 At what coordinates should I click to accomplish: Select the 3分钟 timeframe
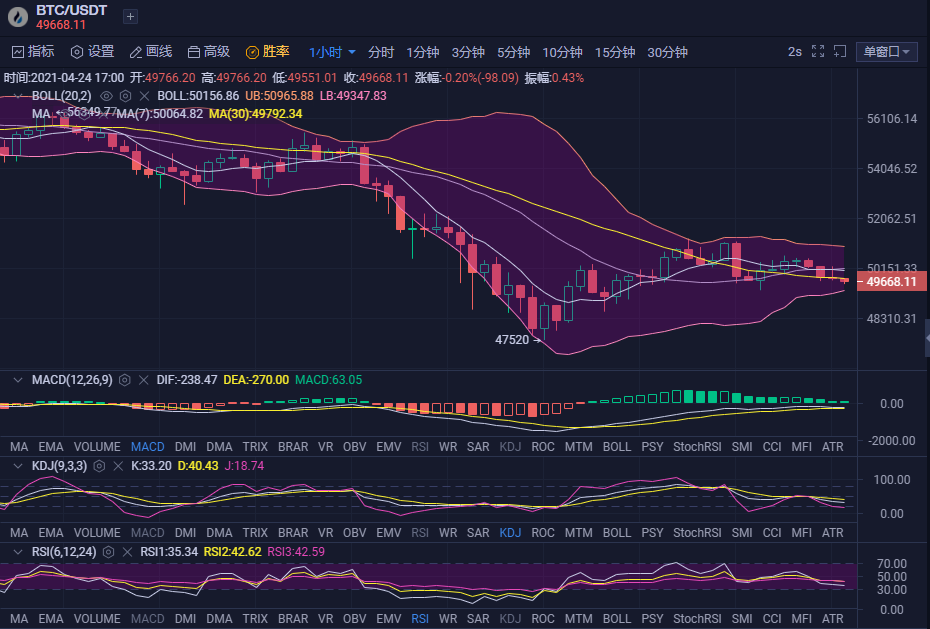(x=468, y=52)
